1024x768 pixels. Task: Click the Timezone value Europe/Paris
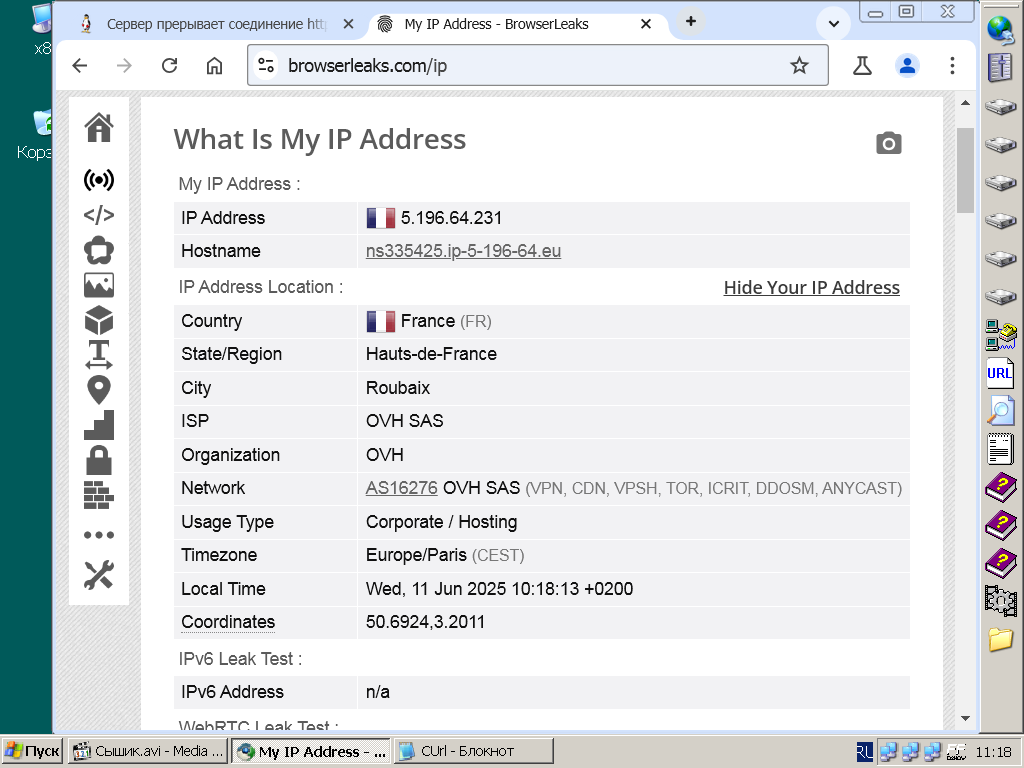pyautogui.click(x=416, y=555)
